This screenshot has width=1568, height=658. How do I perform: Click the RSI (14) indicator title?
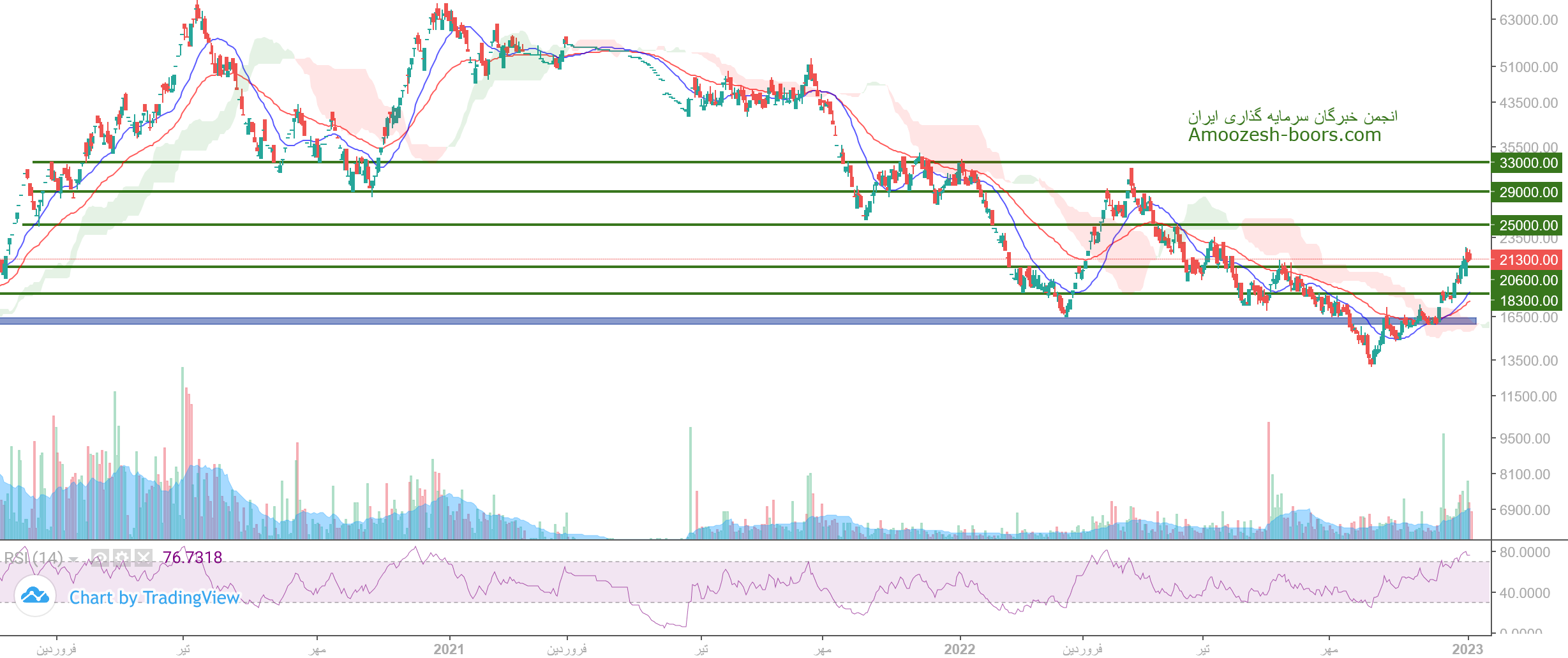tap(33, 558)
